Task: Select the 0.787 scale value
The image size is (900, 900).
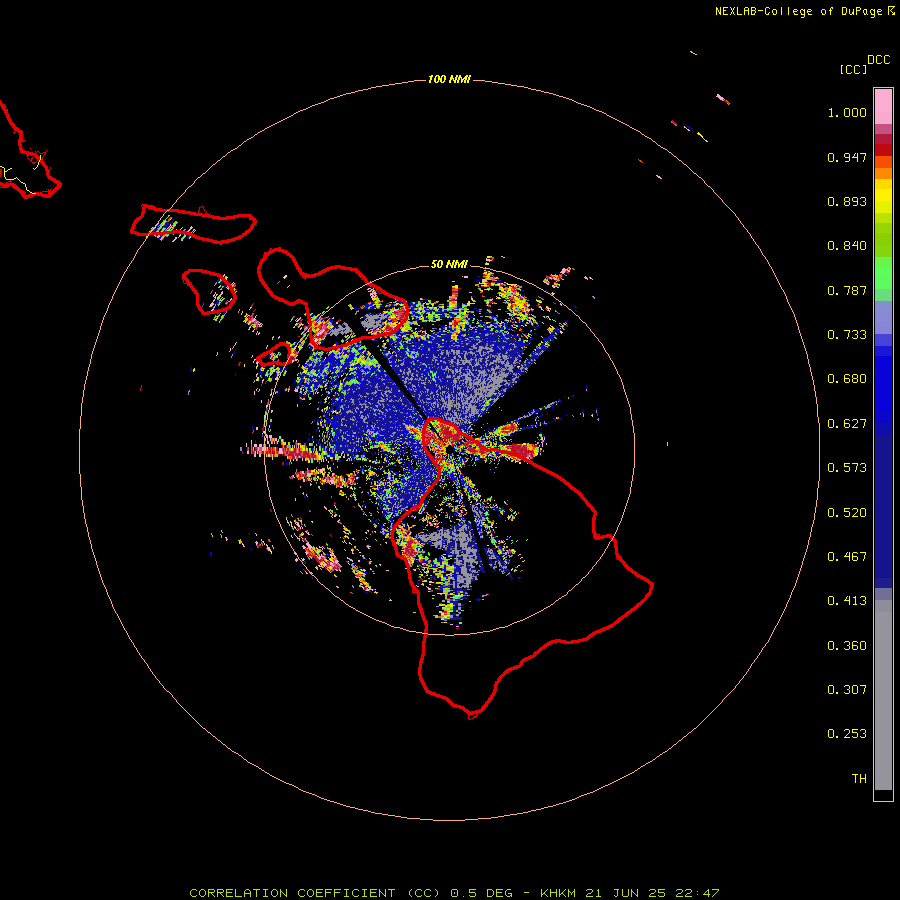Action: coord(847,290)
